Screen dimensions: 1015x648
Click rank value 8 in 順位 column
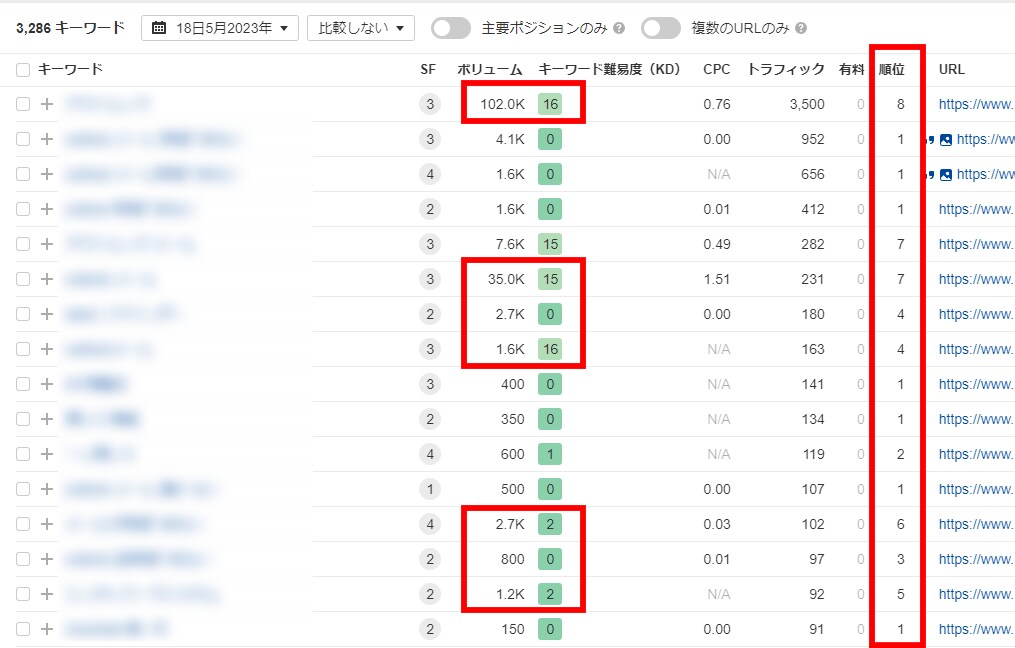900,104
